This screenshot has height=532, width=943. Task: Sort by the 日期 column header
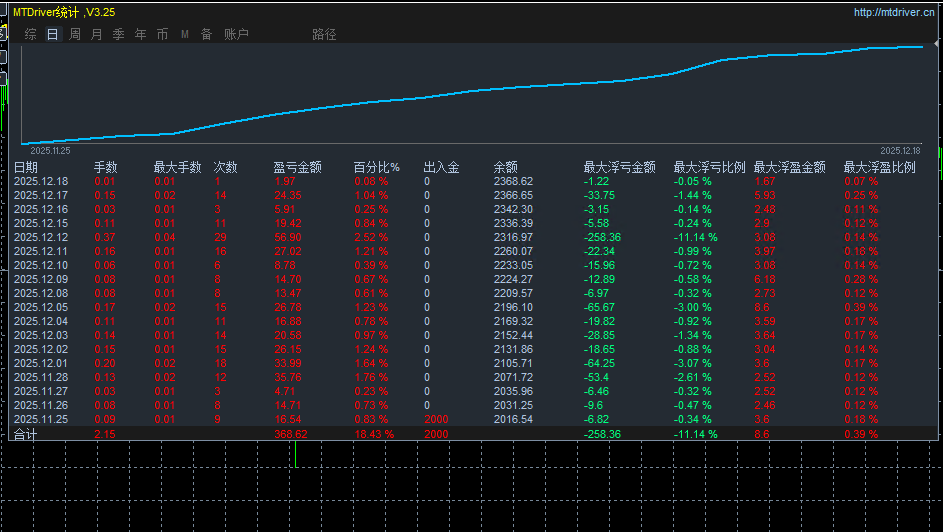coord(26,167)
